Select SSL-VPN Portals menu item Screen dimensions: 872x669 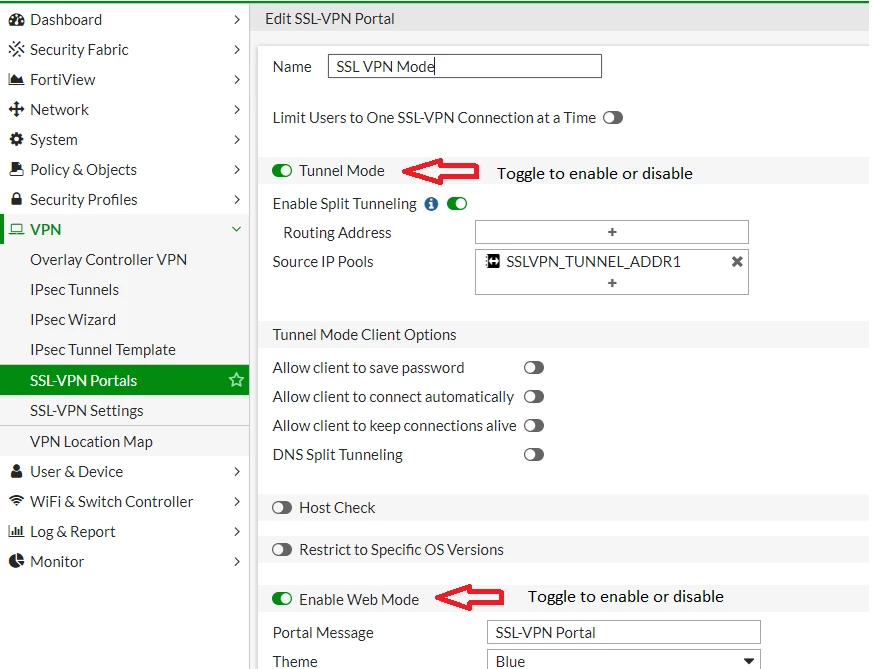125,380
